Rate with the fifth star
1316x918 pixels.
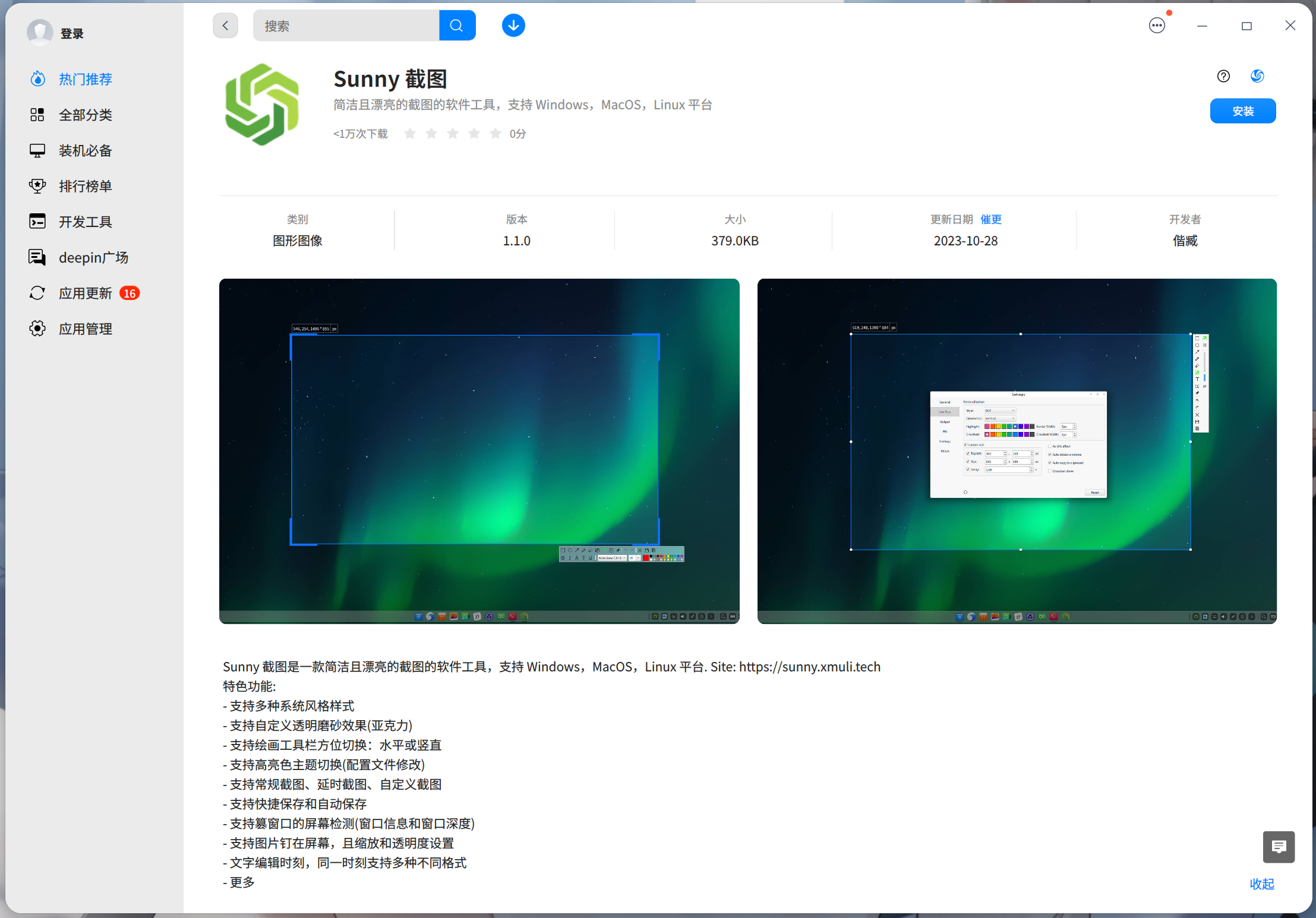click(x=495, y=134)
